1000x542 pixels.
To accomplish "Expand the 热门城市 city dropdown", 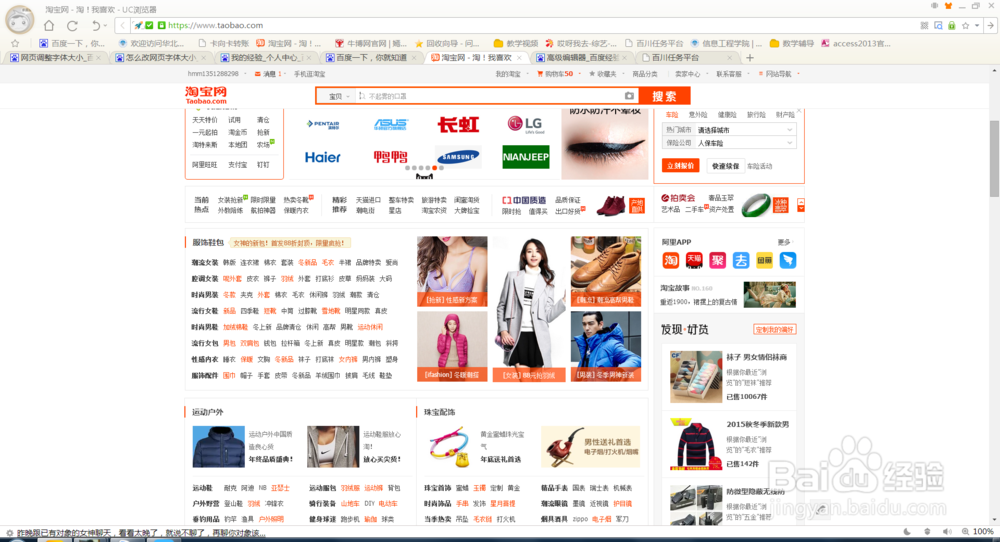I will (x=790, y=129).
